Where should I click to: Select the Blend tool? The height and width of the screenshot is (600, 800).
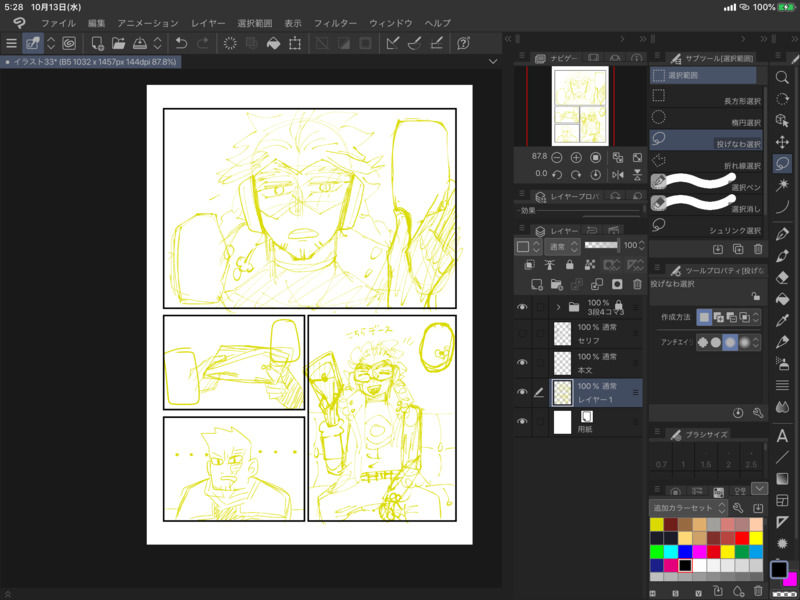782,407
